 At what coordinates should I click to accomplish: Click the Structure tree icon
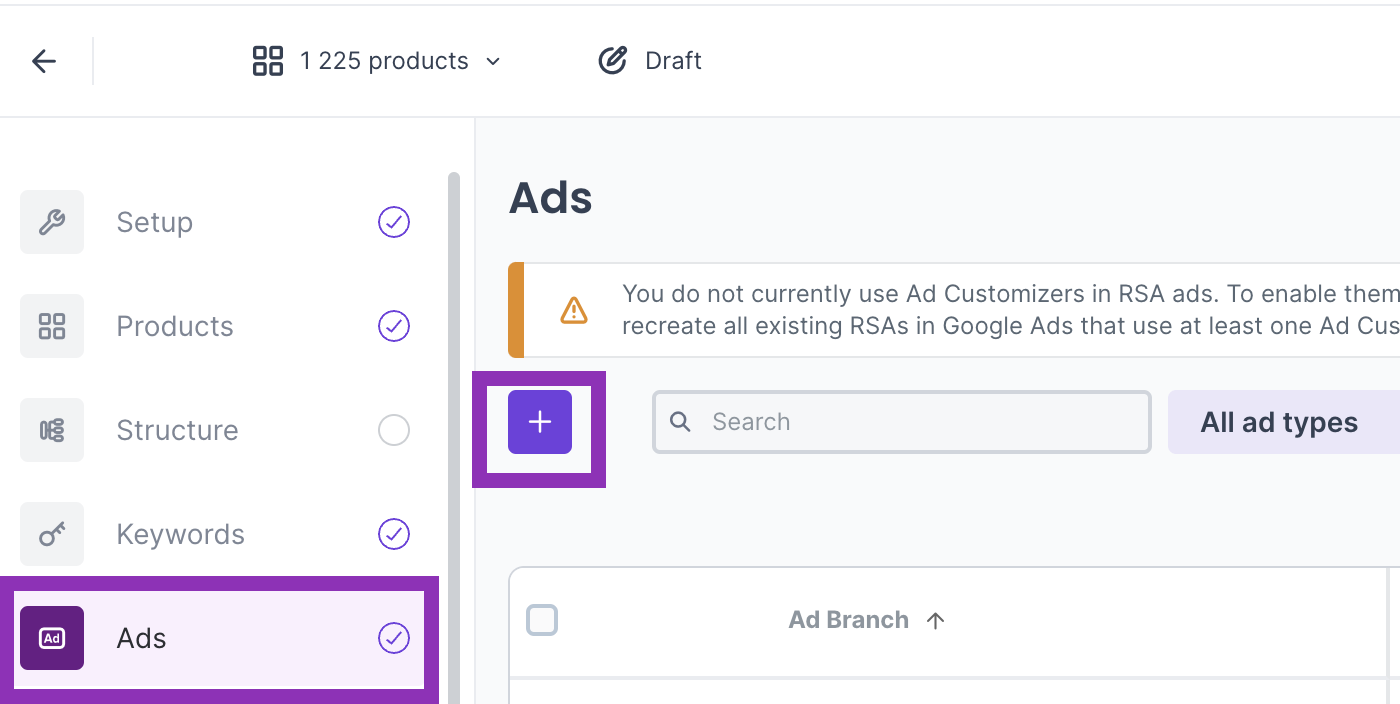click(52, 430)
